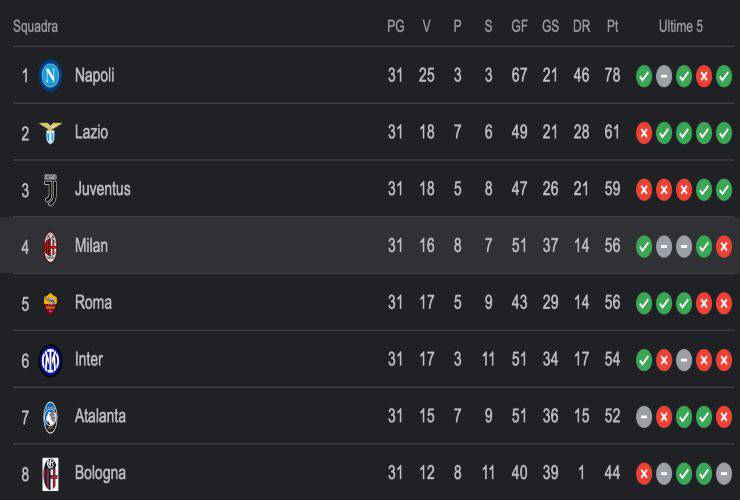Click the Bologna club crest
The width and height of the screenshot is (740, 500).
coord(50,474)
